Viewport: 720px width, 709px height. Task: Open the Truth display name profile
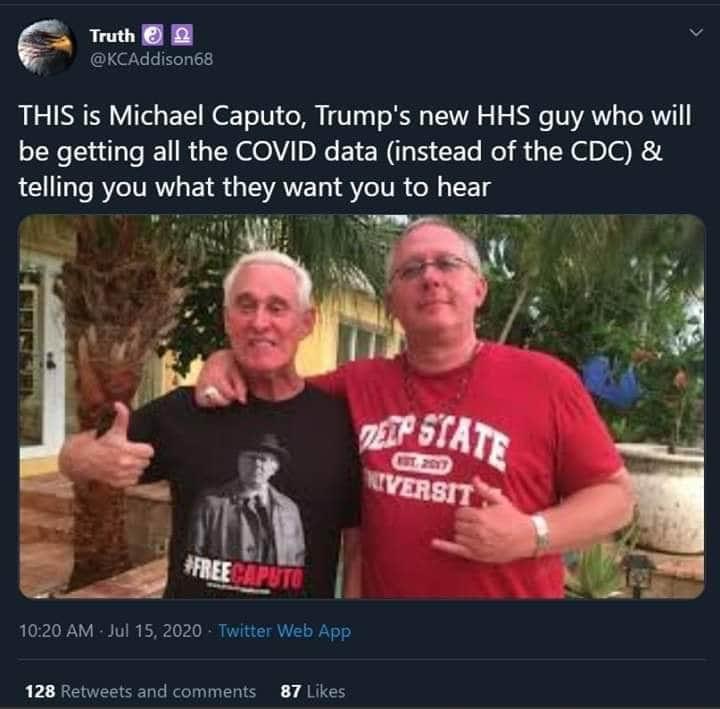(x=112, y=35)
